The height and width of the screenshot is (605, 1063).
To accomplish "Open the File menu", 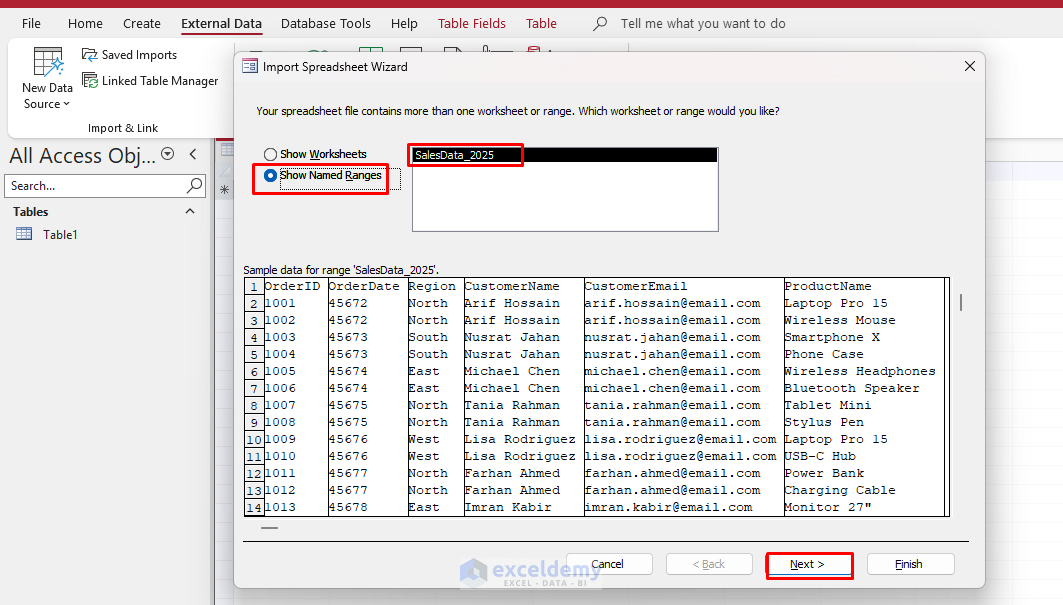I will click(x=31, y=24).
